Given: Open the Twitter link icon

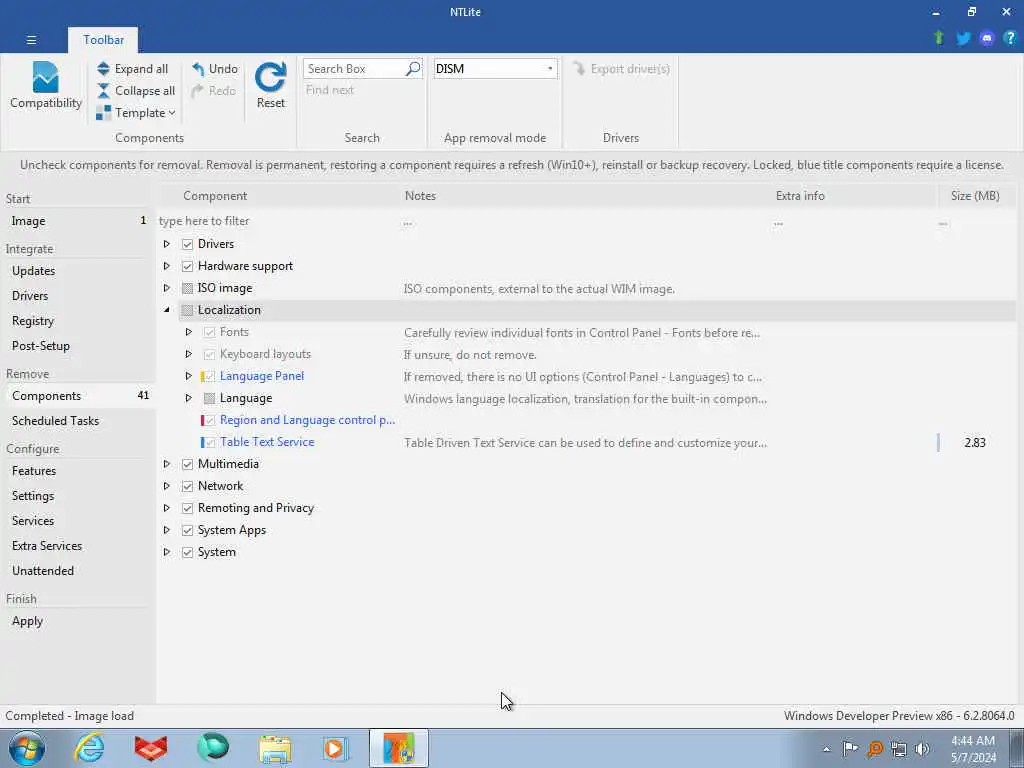Looking at the screenshot, I should coord(963,38).
